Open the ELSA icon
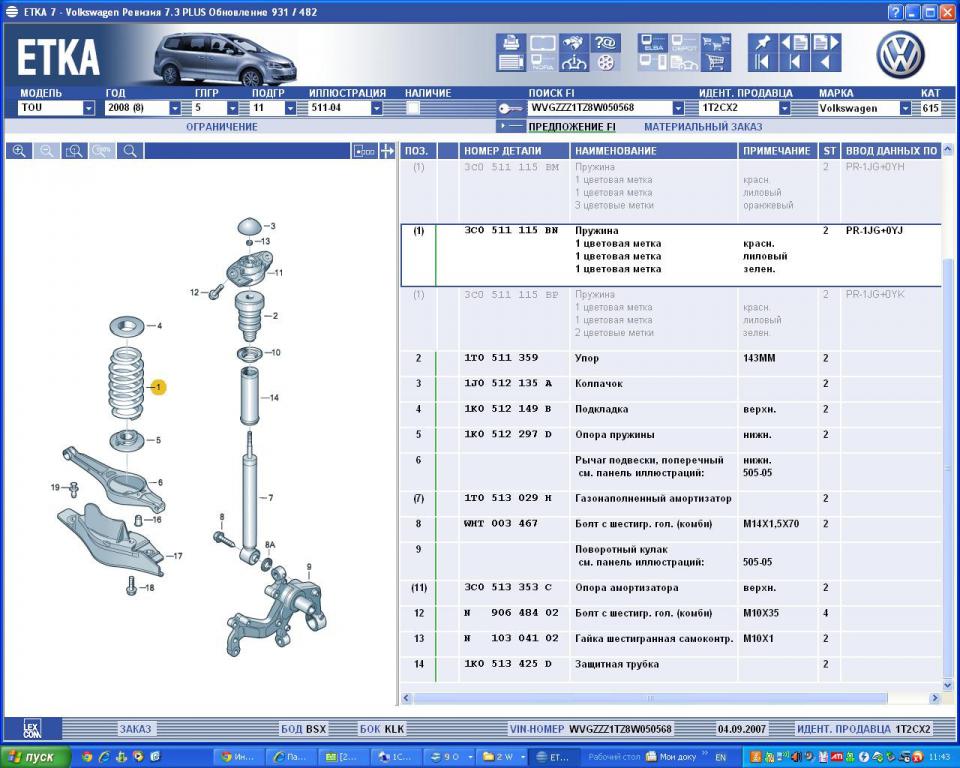960x768 pixels. [x=653, y=43]
